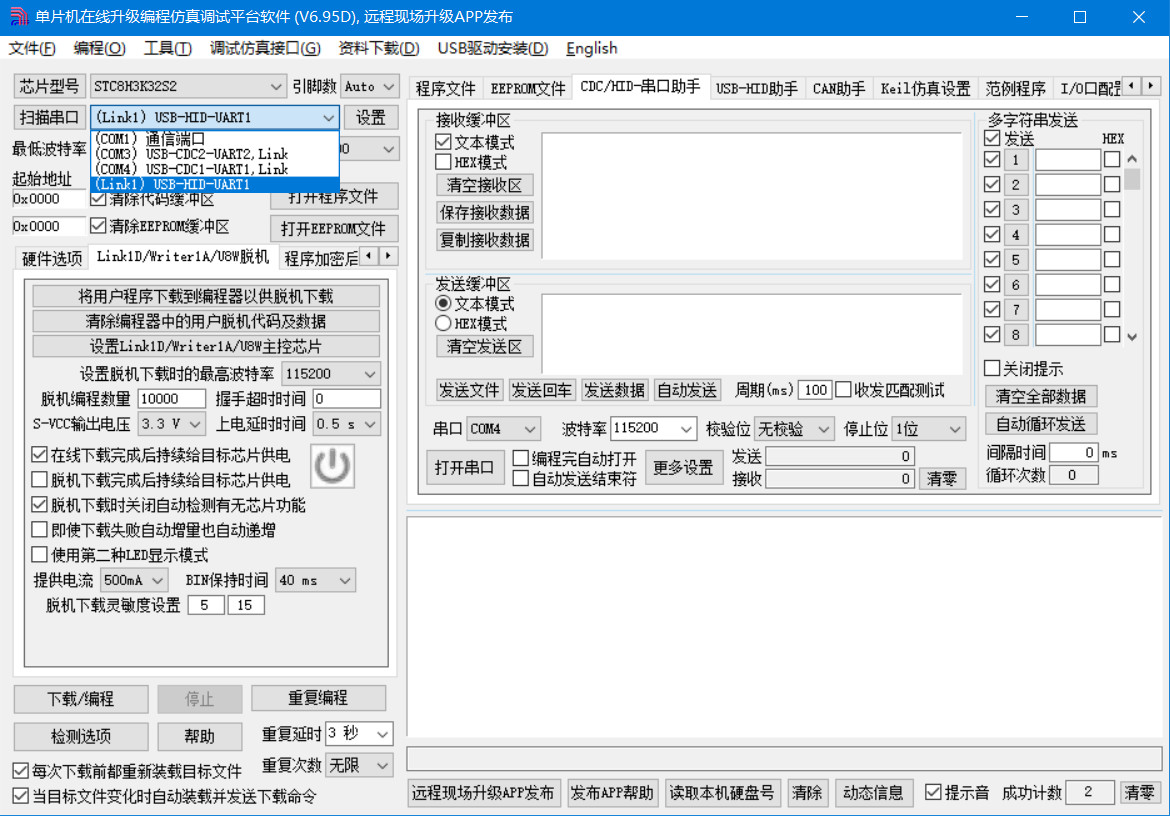Toggle 每次下载前都重新装载目标文件 checkbox
Screen dimensions: 1170x816
pyautogui.click(x=21, y=771)
